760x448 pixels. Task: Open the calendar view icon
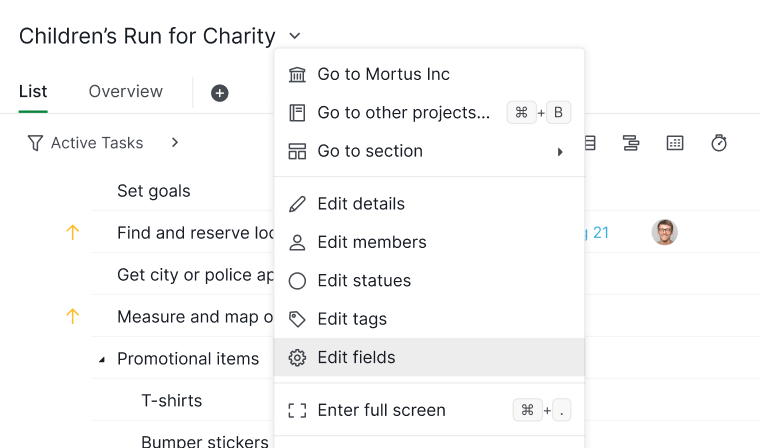click(x=675, y=143)
